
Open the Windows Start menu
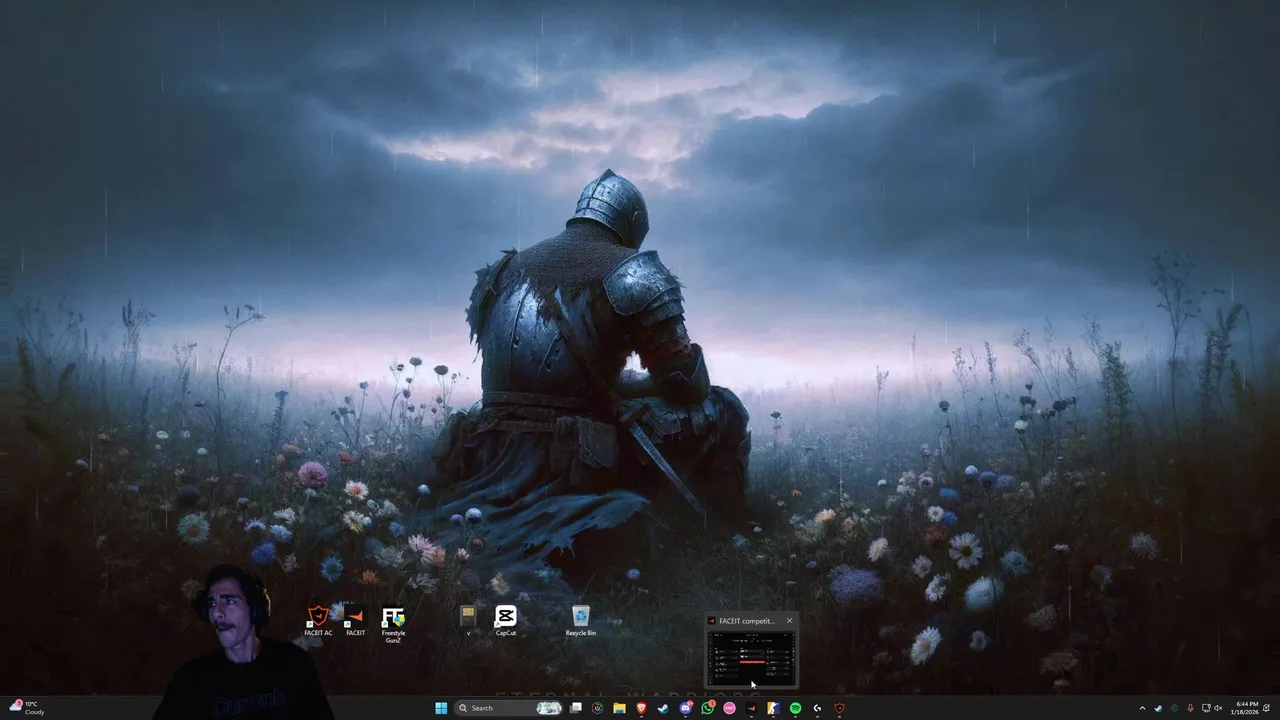point(441,708)
